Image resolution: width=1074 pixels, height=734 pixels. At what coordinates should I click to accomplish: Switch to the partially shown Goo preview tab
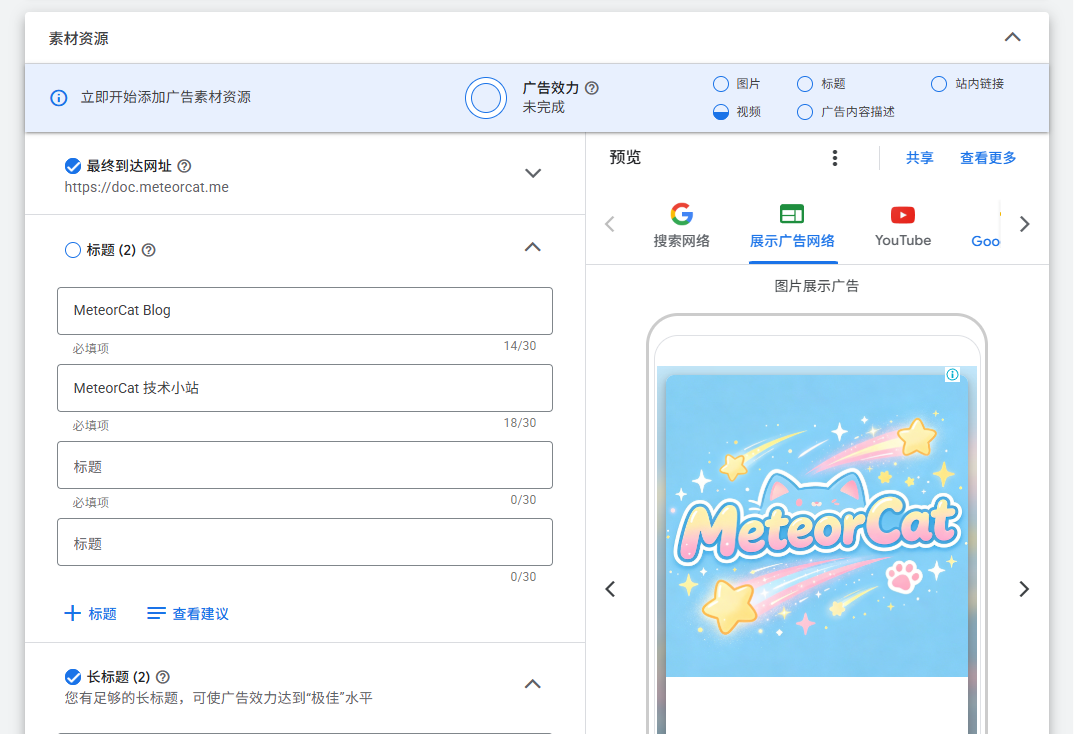coord(985,241)
